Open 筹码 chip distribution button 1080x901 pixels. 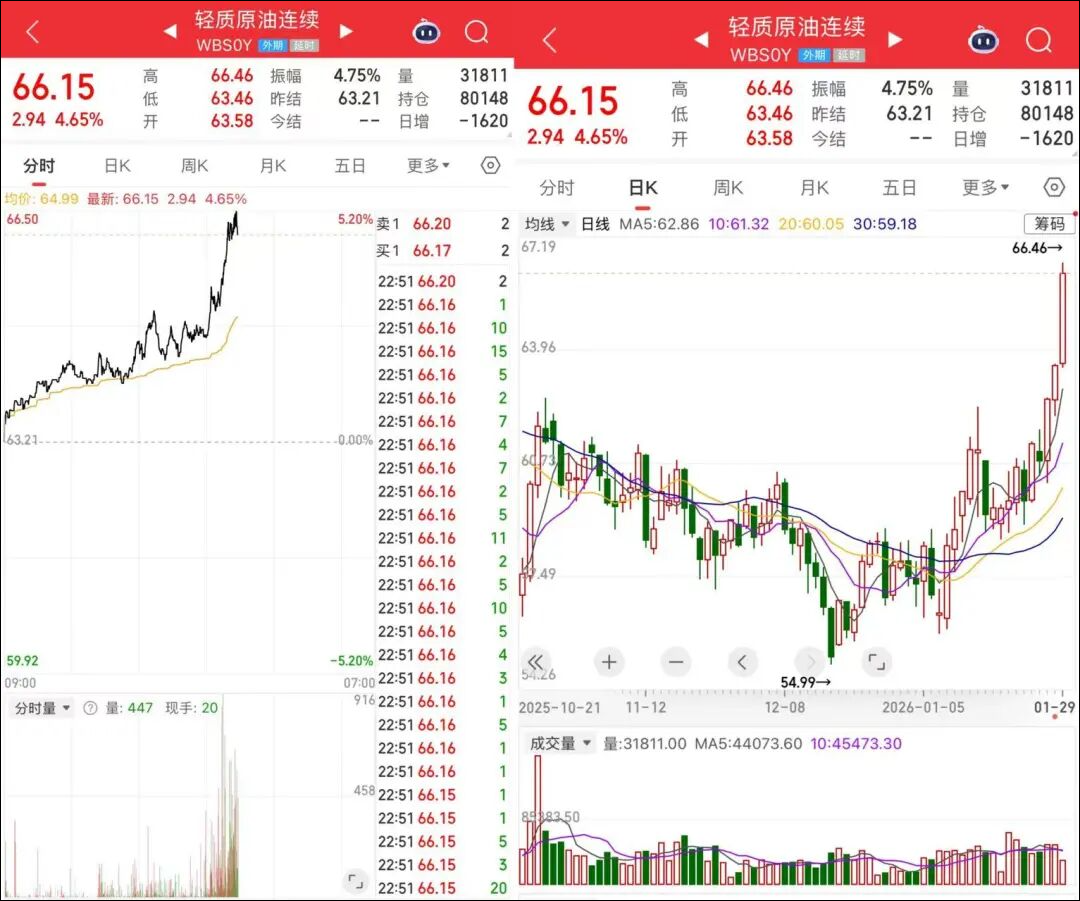coord(1048,223)
